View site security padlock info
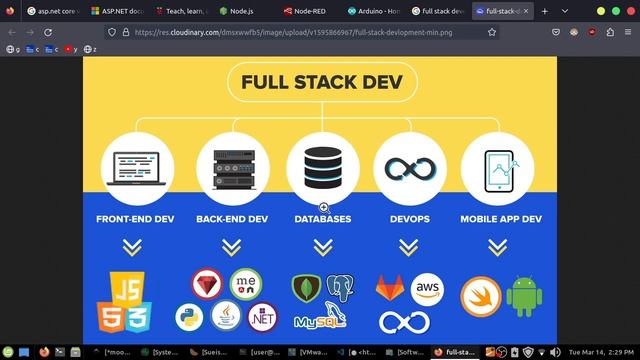This screenshot has width=640, height=360. coord(126,32)
